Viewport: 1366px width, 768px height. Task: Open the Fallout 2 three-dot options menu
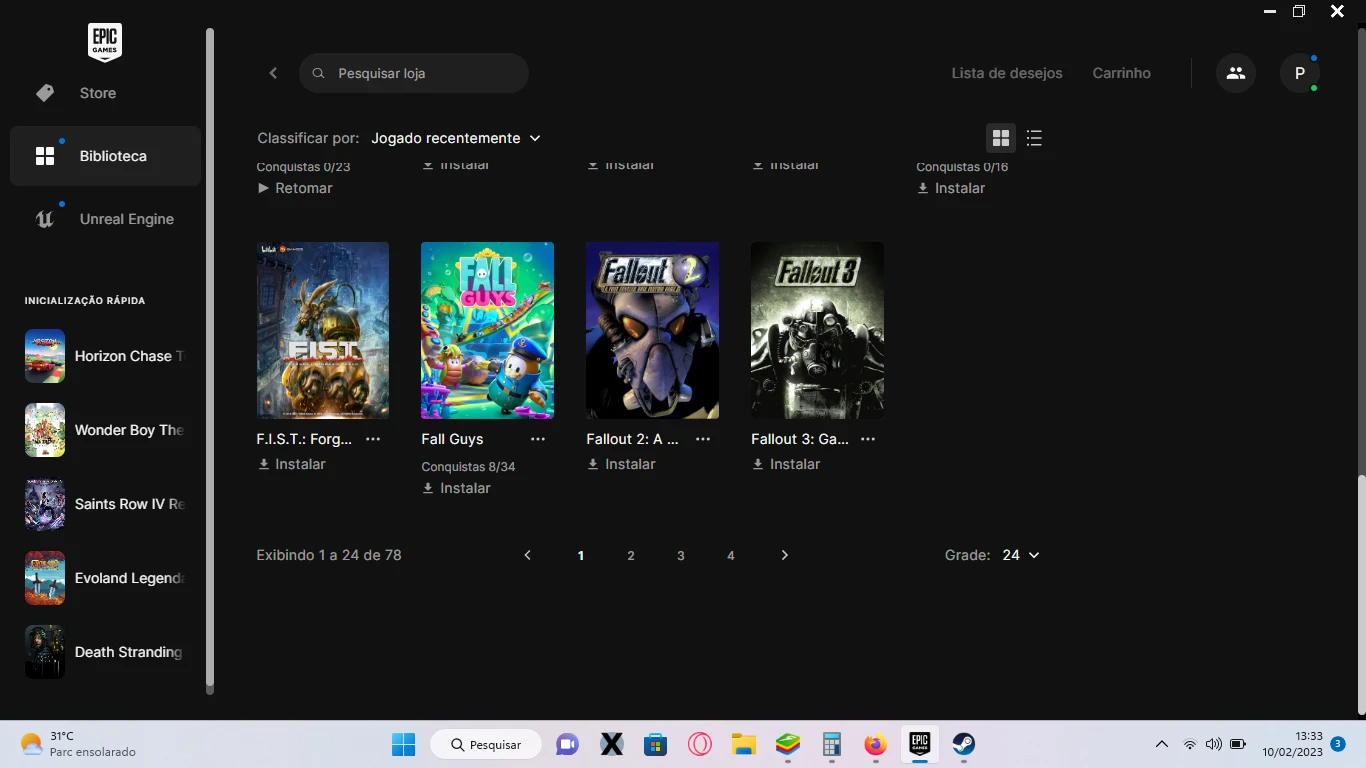(x=703, y=439)
